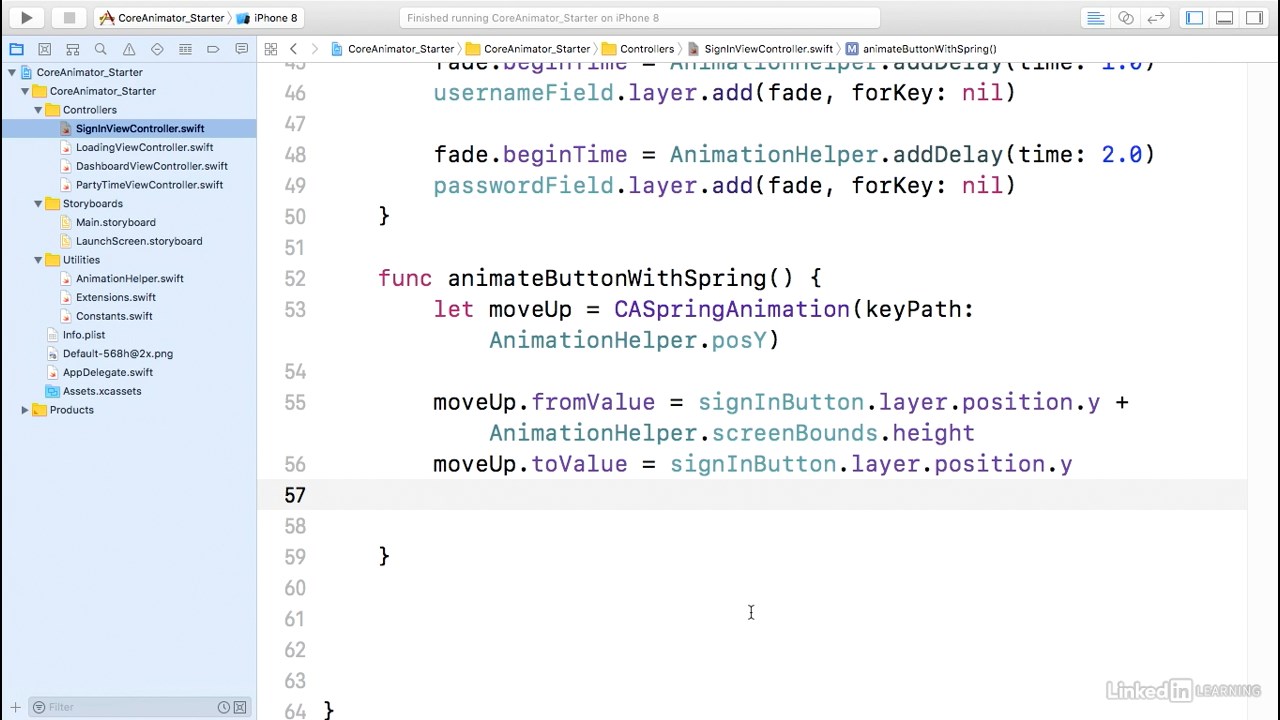Toggle the source-control status filter
Screen dimensions: 1280x720
click(x=240, y=707)
